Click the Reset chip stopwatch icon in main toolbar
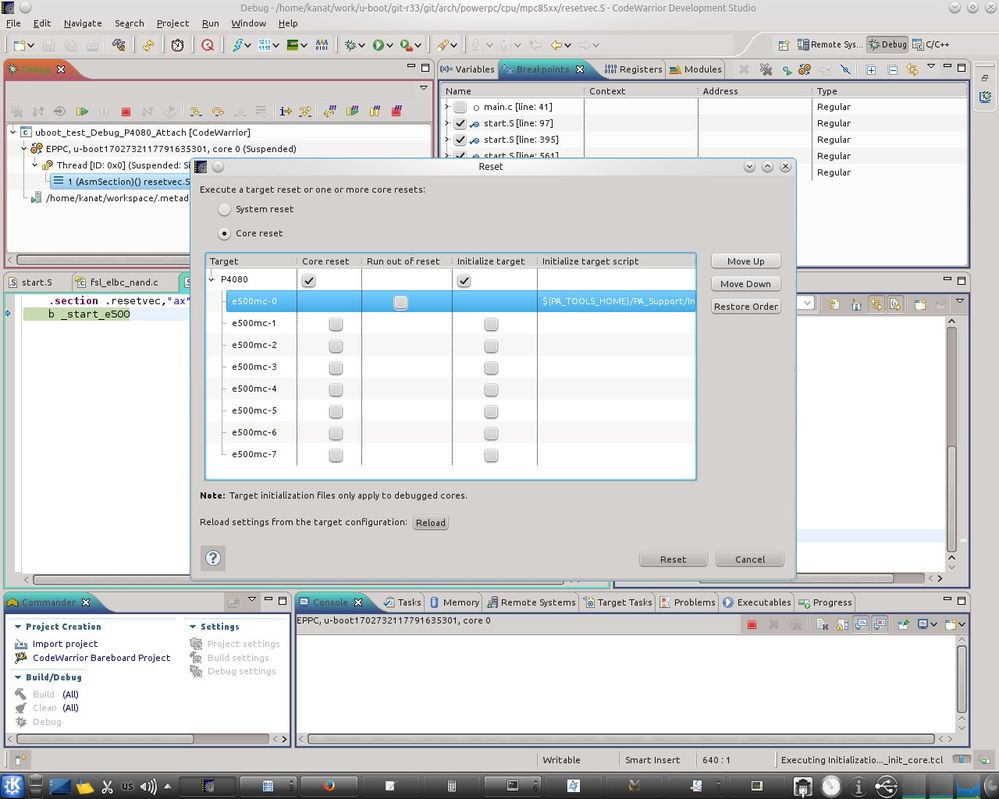 [177, 45]
